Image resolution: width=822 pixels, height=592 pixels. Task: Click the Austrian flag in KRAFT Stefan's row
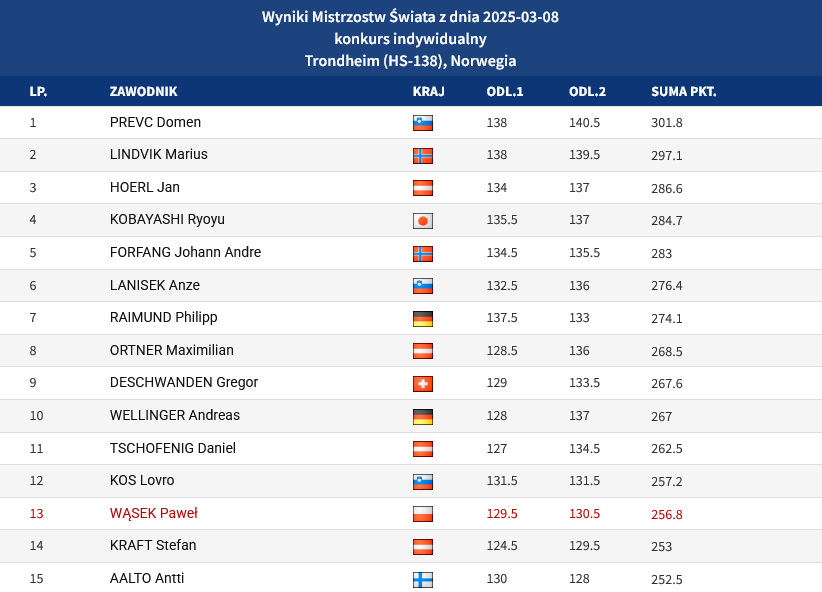click(423, 546)
